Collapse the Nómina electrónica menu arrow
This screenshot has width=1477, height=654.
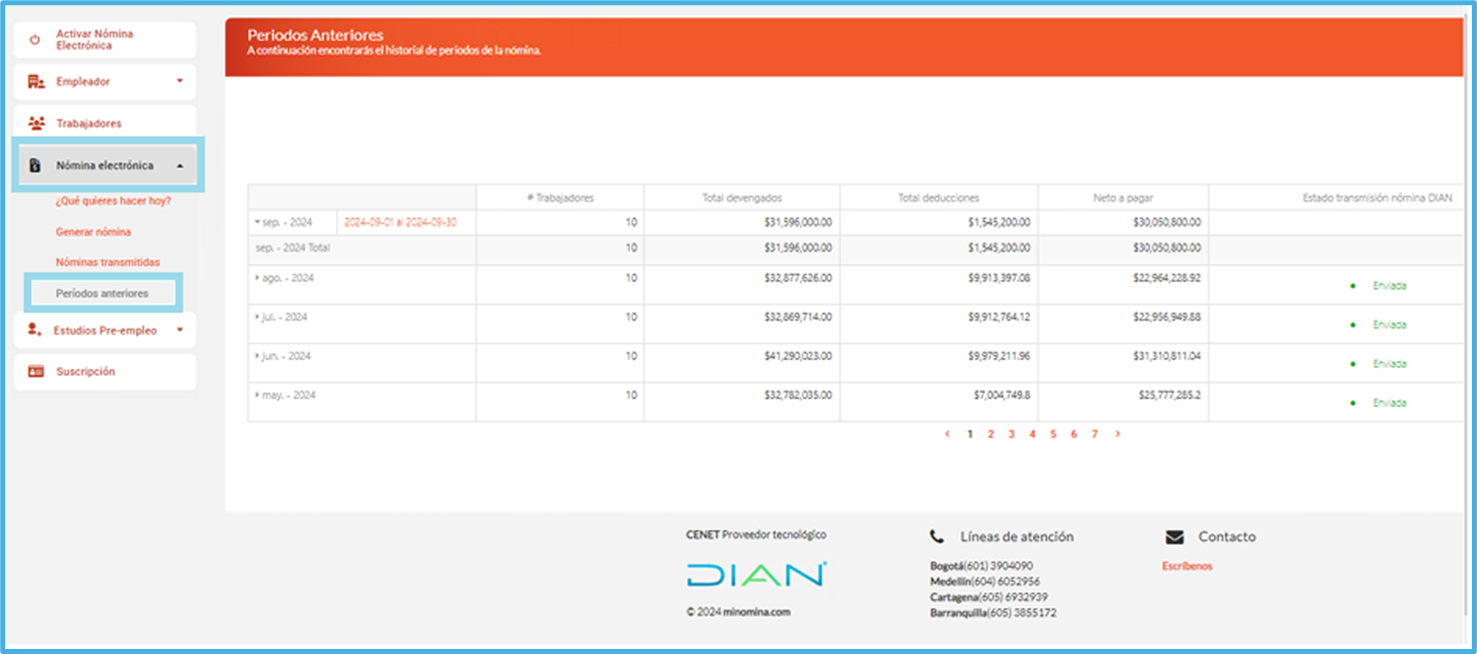pyautogui.click(x=180, y=166)
